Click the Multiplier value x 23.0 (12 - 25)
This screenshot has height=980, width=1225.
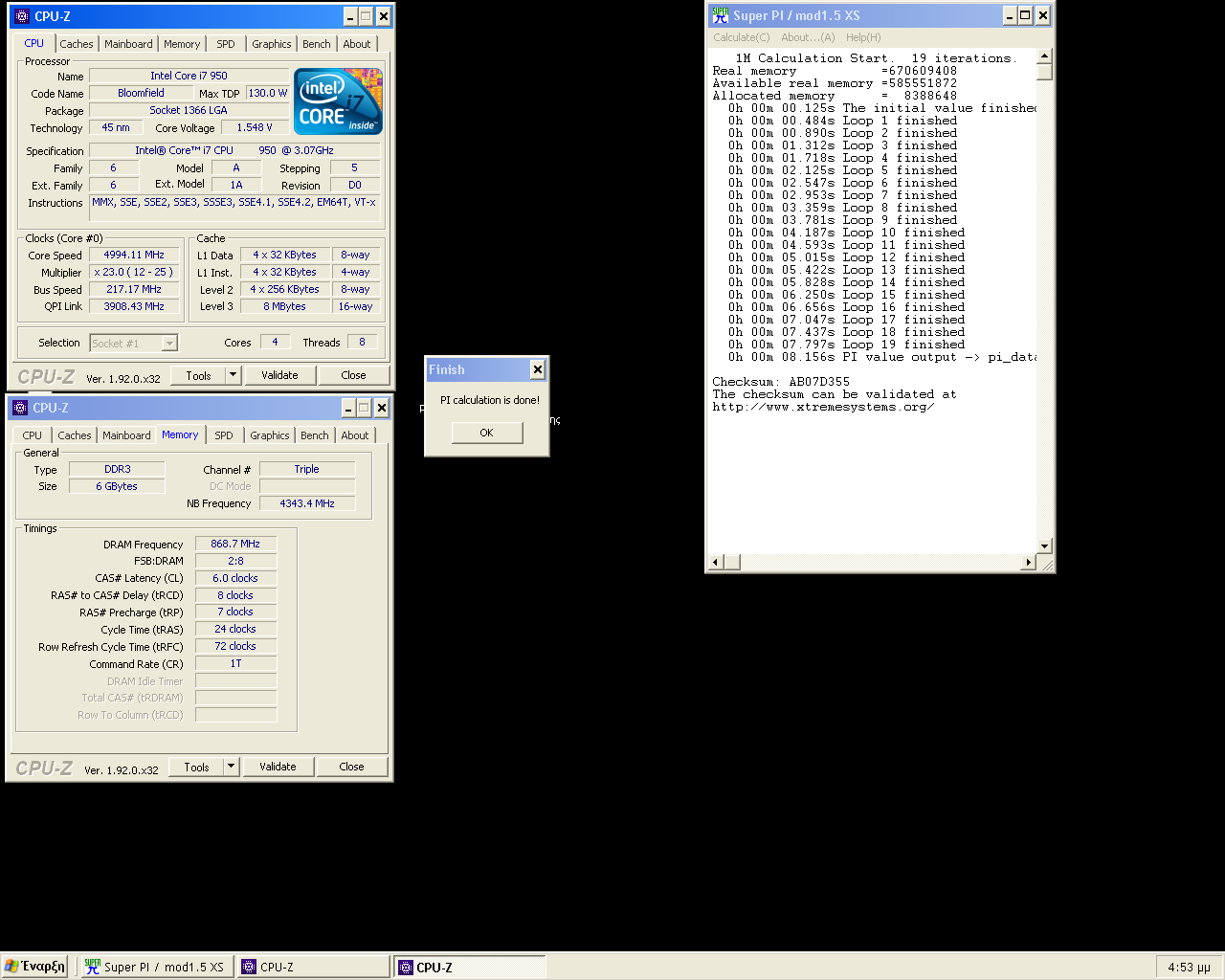tap(134, 272)
